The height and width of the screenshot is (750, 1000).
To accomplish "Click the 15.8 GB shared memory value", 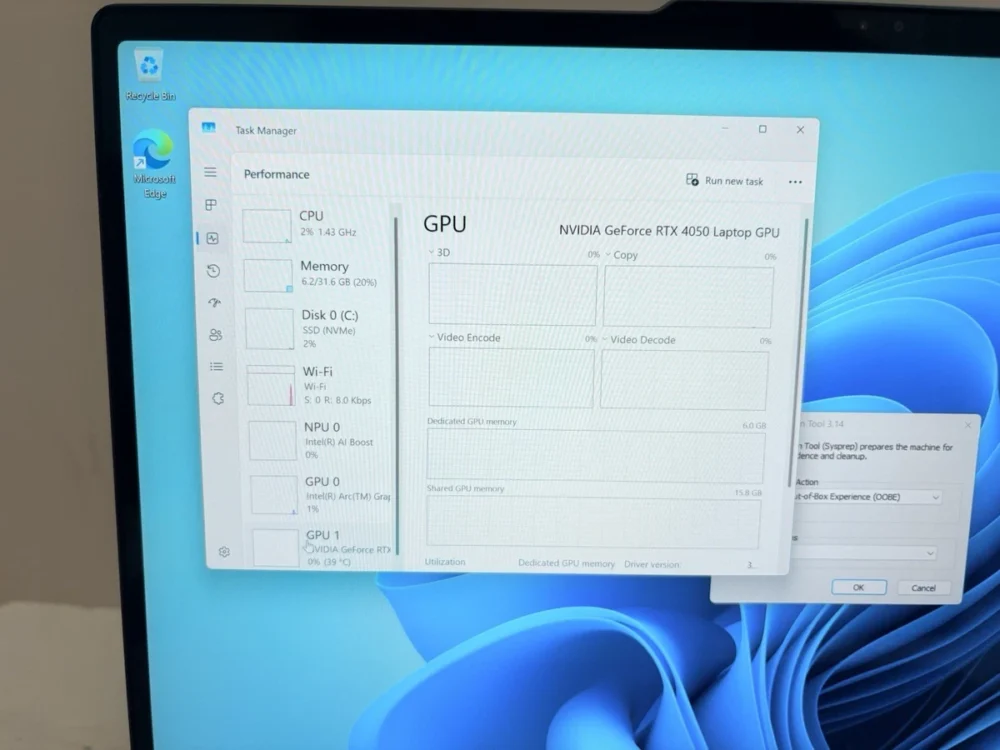I will click(x=748, y=493).
